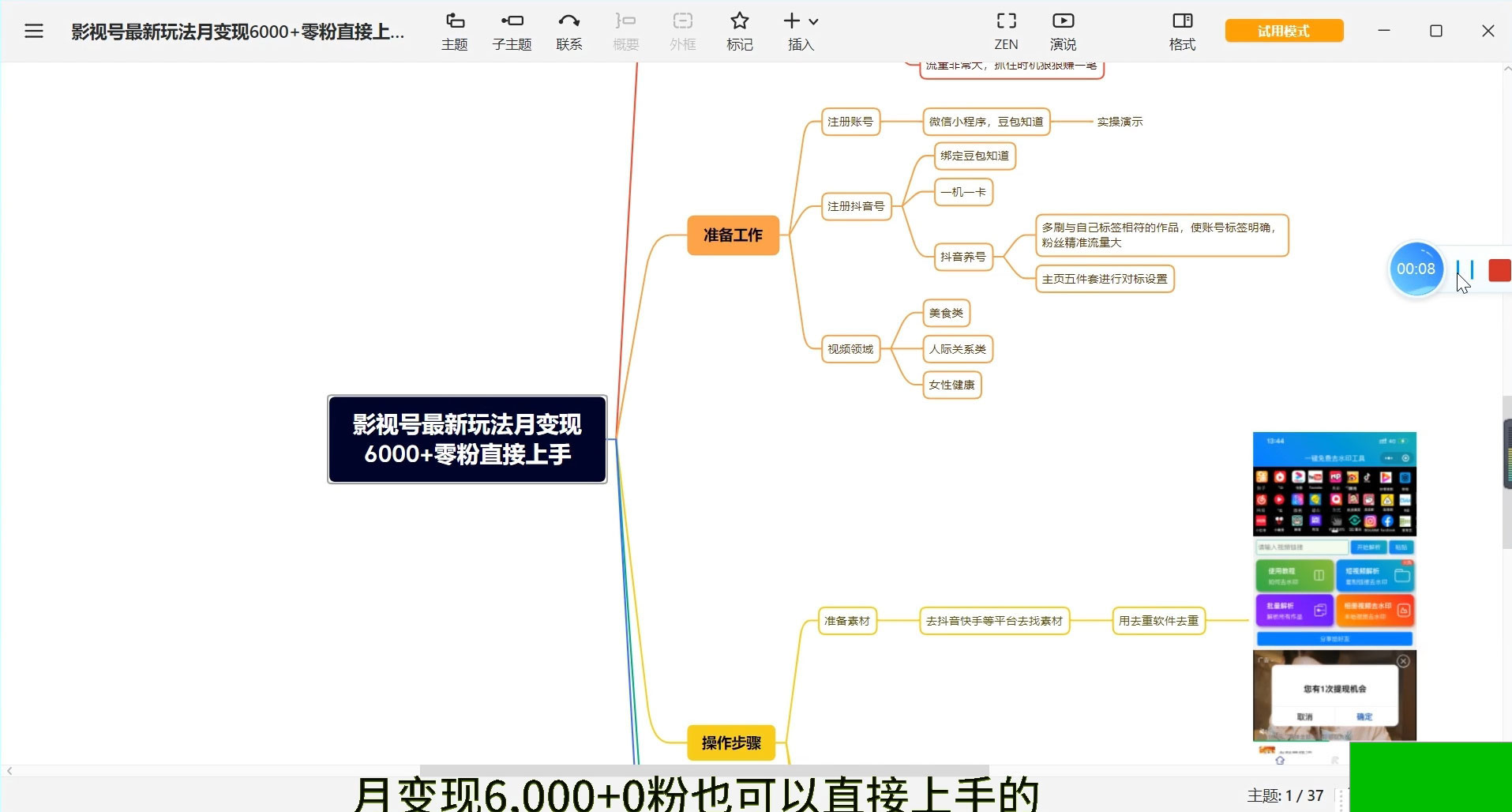Select the 抖音养号 subtopic node

coord(962,257)
